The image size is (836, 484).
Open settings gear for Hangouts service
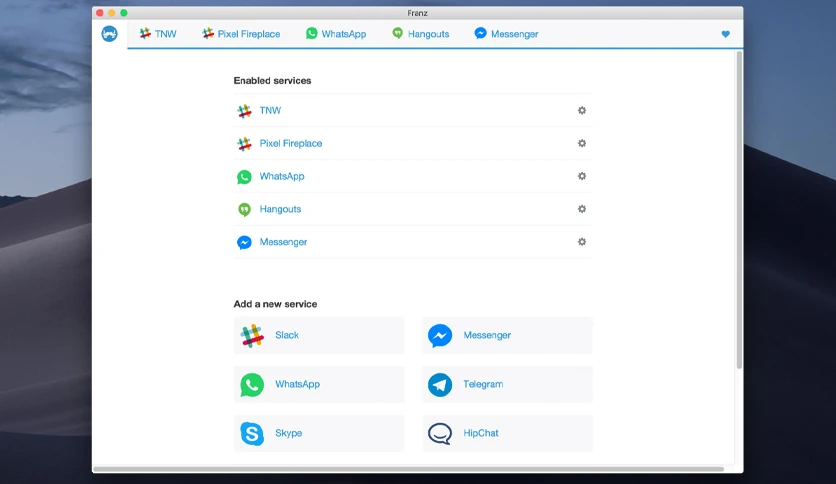(x=582, y=209)
